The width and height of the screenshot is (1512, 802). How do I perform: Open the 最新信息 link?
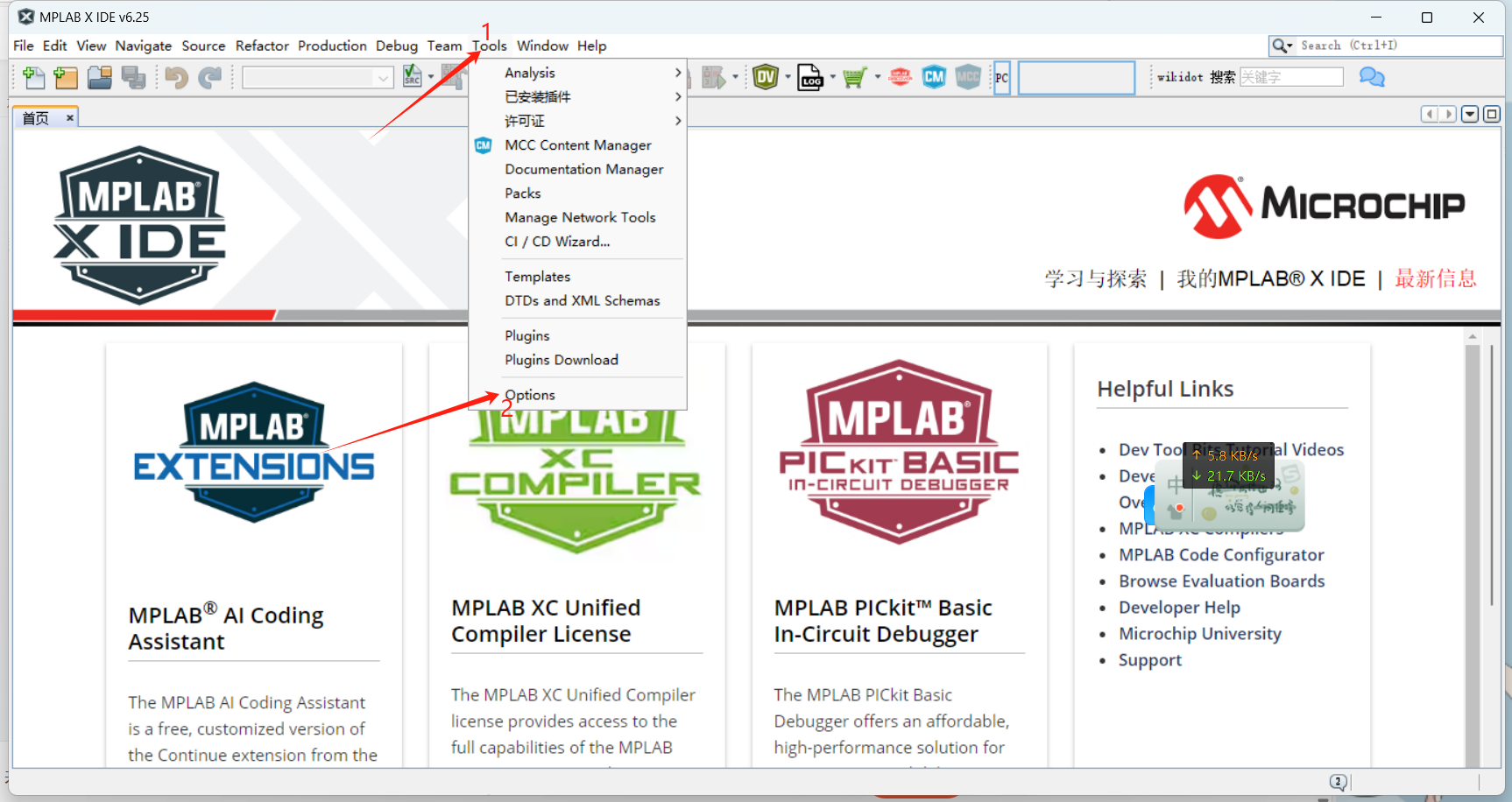pos(1436,278)
